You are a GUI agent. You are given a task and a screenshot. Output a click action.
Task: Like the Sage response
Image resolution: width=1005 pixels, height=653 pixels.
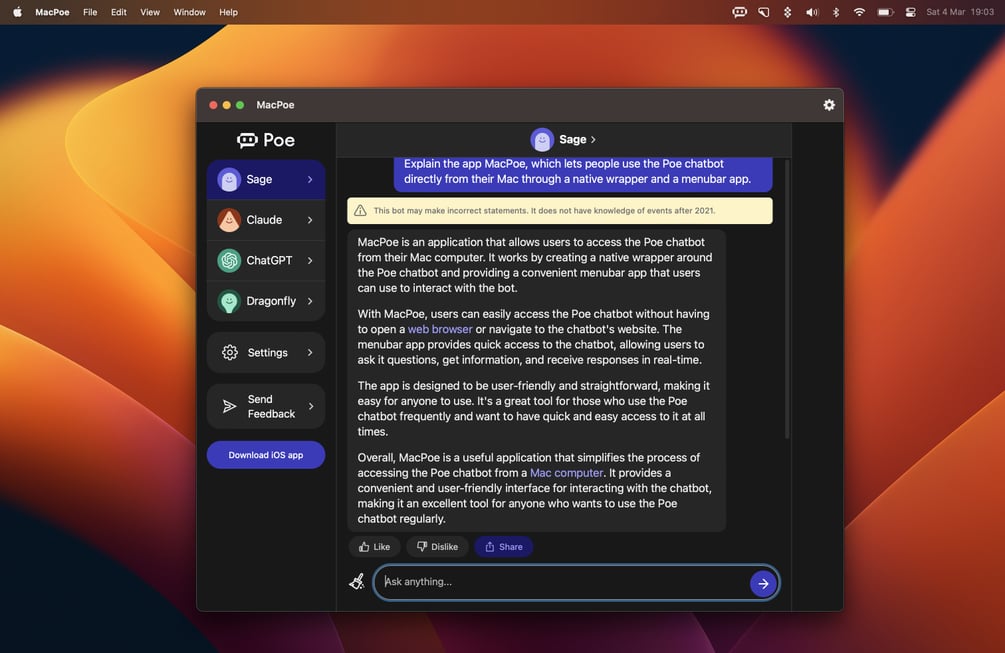(x=374, y=547)
